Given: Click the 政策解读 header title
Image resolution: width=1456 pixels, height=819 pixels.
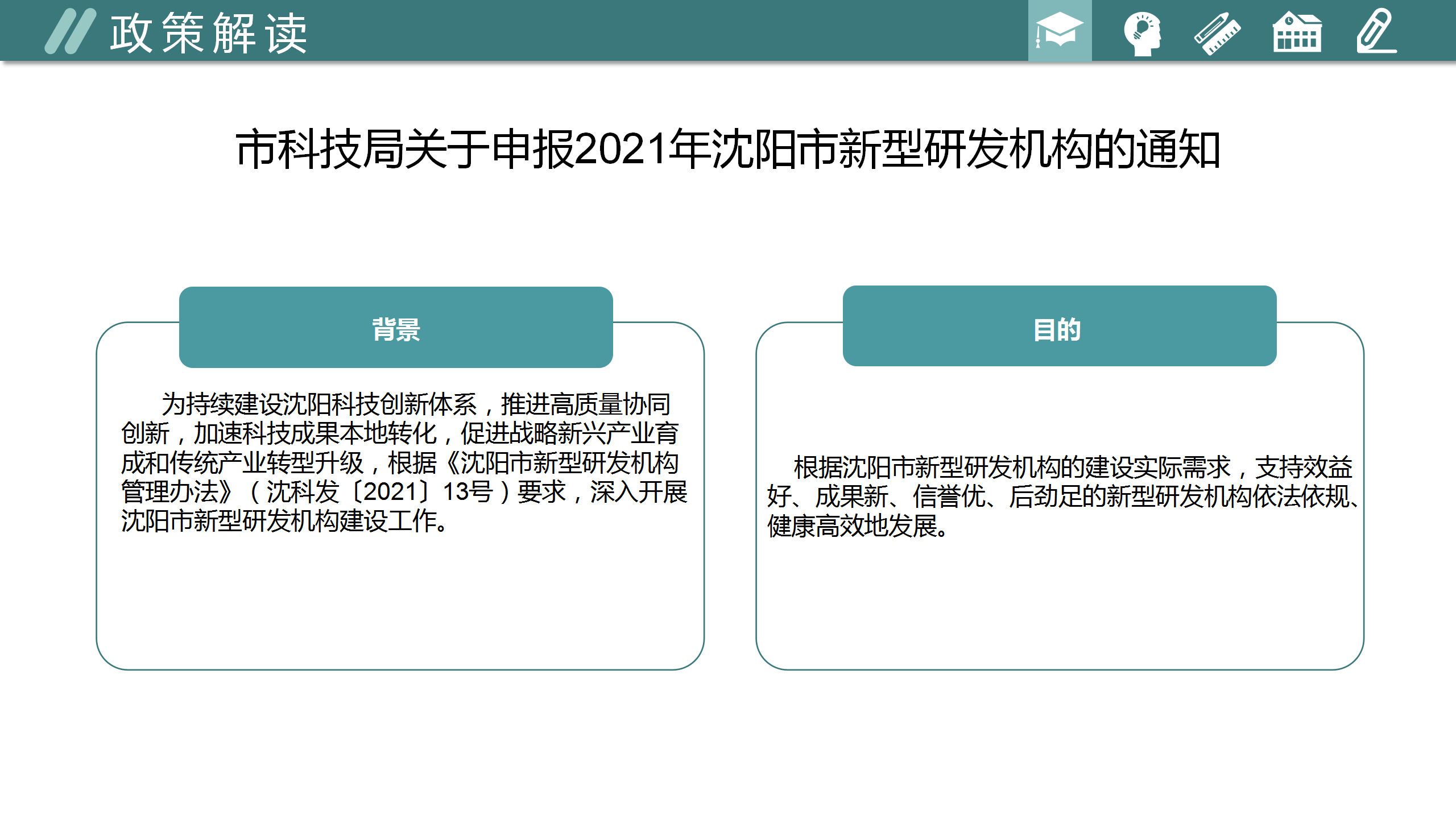Looking at the screenshot, I should point(209,34).
